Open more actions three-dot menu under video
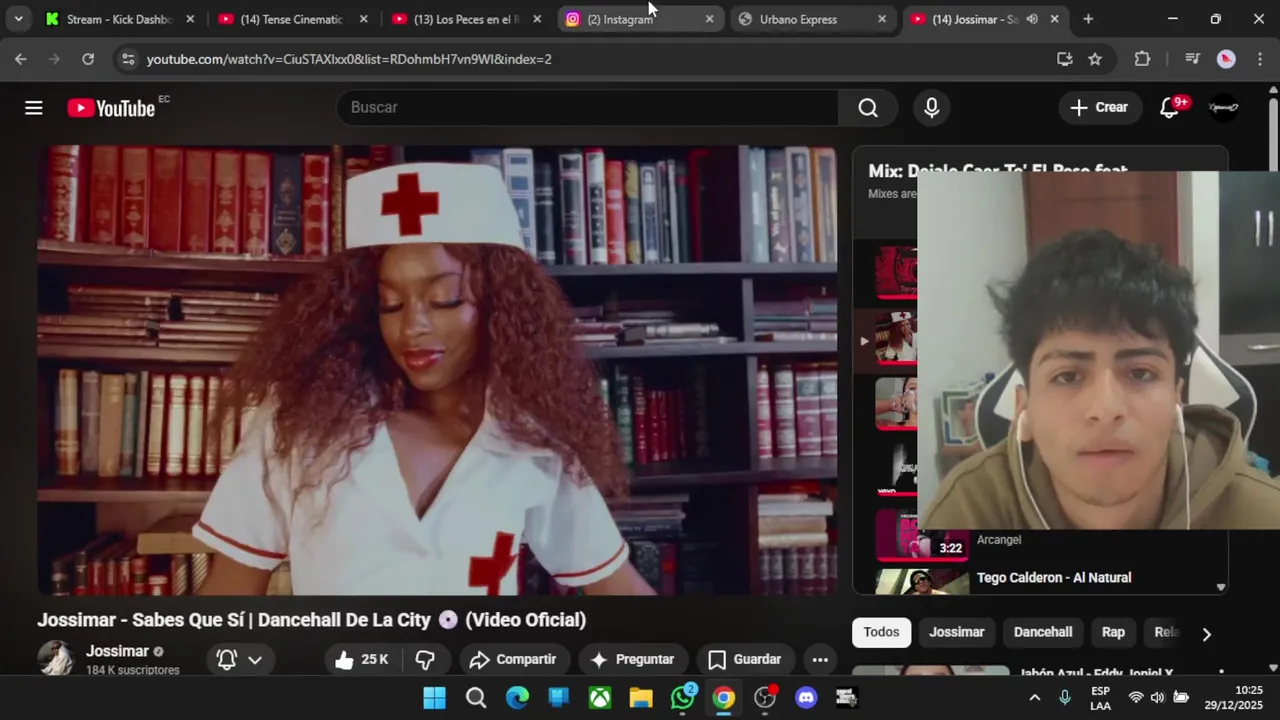Image resolution: width=1280 pixels, height=720 pixels. 820,659
